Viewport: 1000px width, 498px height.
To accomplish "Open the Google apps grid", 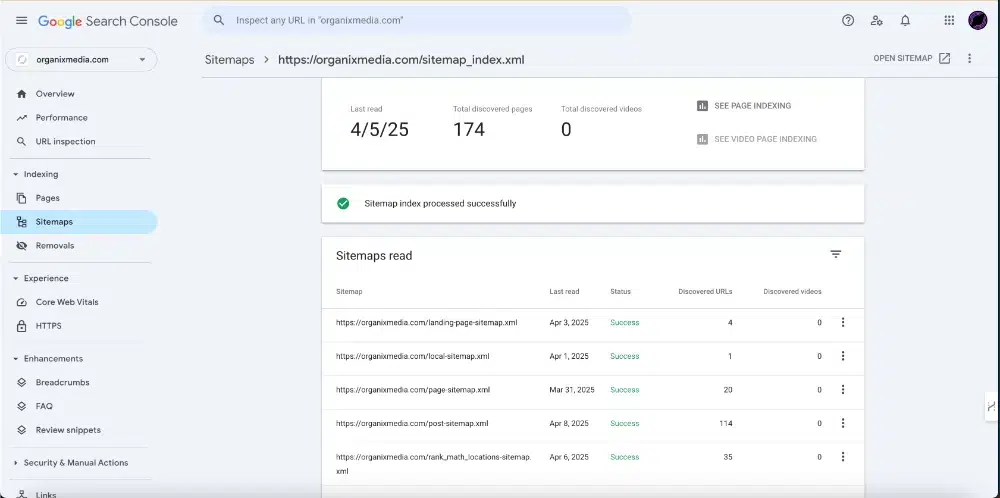I will (949, 20).
